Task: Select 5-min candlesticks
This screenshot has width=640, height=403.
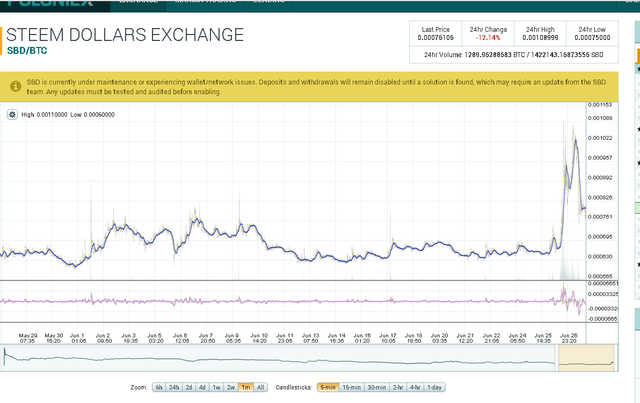Action: click(x=328, y=387)
